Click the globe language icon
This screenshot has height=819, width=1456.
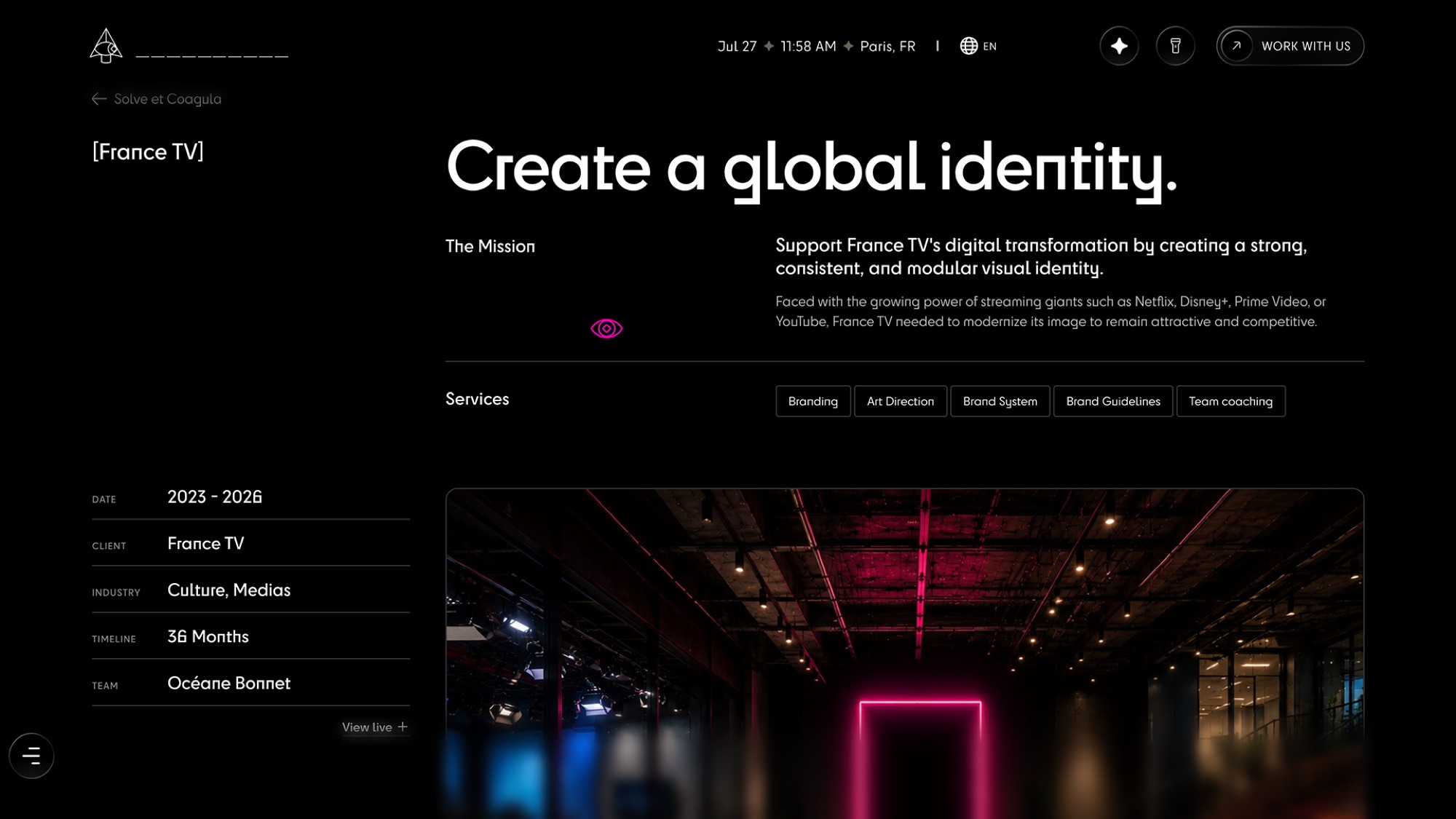tap(968, 46)
